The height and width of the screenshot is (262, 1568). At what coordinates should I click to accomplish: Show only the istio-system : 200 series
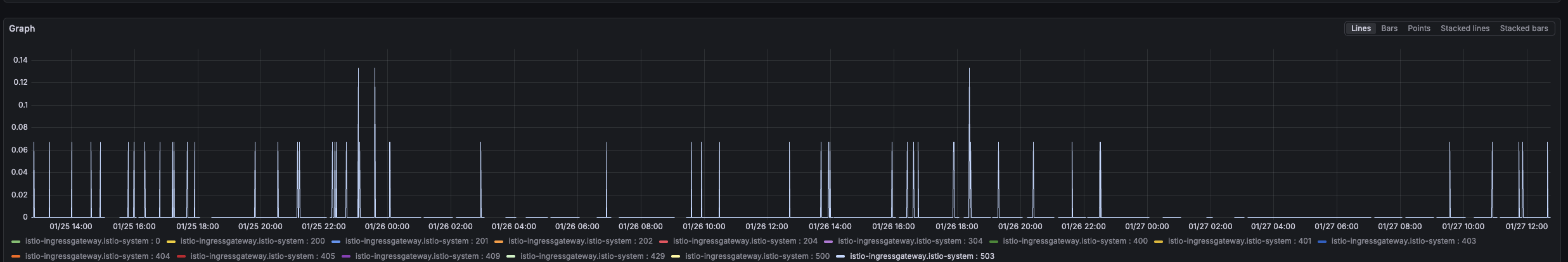click(x=252, y=241)
